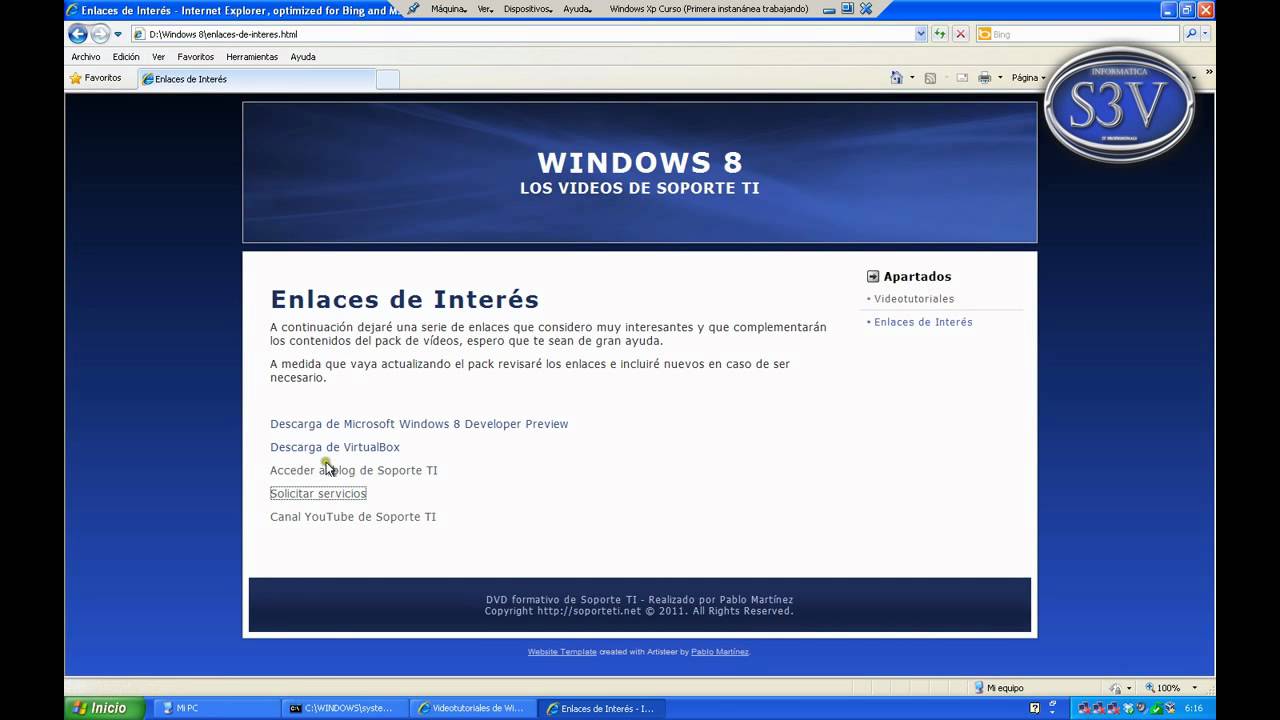Stop loading with the red X
1280x720 pixels.
[961, 34]
